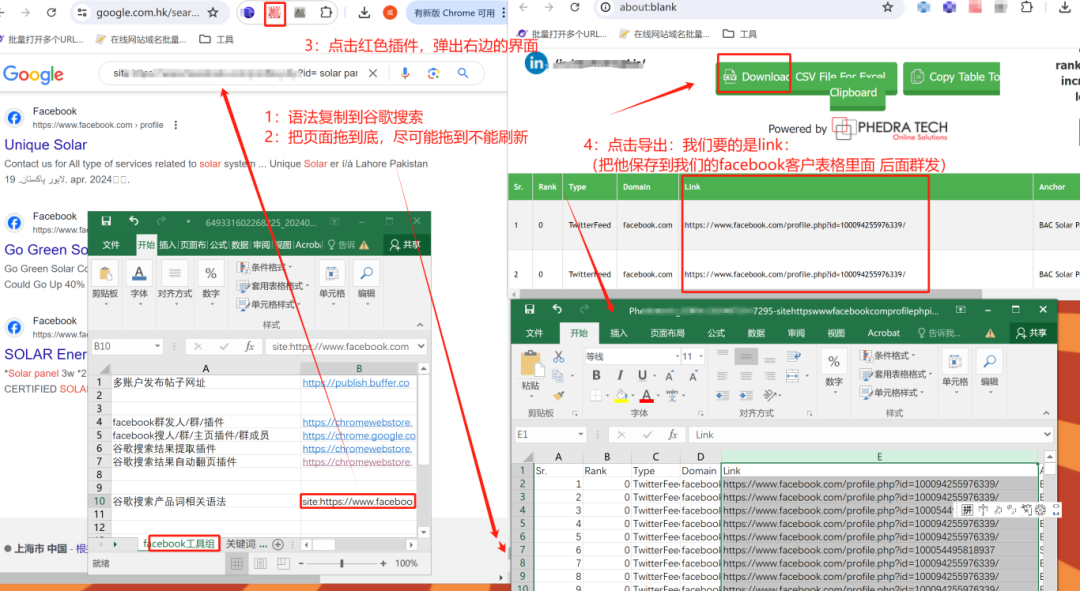This screenshot has width=1080, height=591.
Task: Open 单元格样式 dropdown in right Excel
Action: pos(891,393)
